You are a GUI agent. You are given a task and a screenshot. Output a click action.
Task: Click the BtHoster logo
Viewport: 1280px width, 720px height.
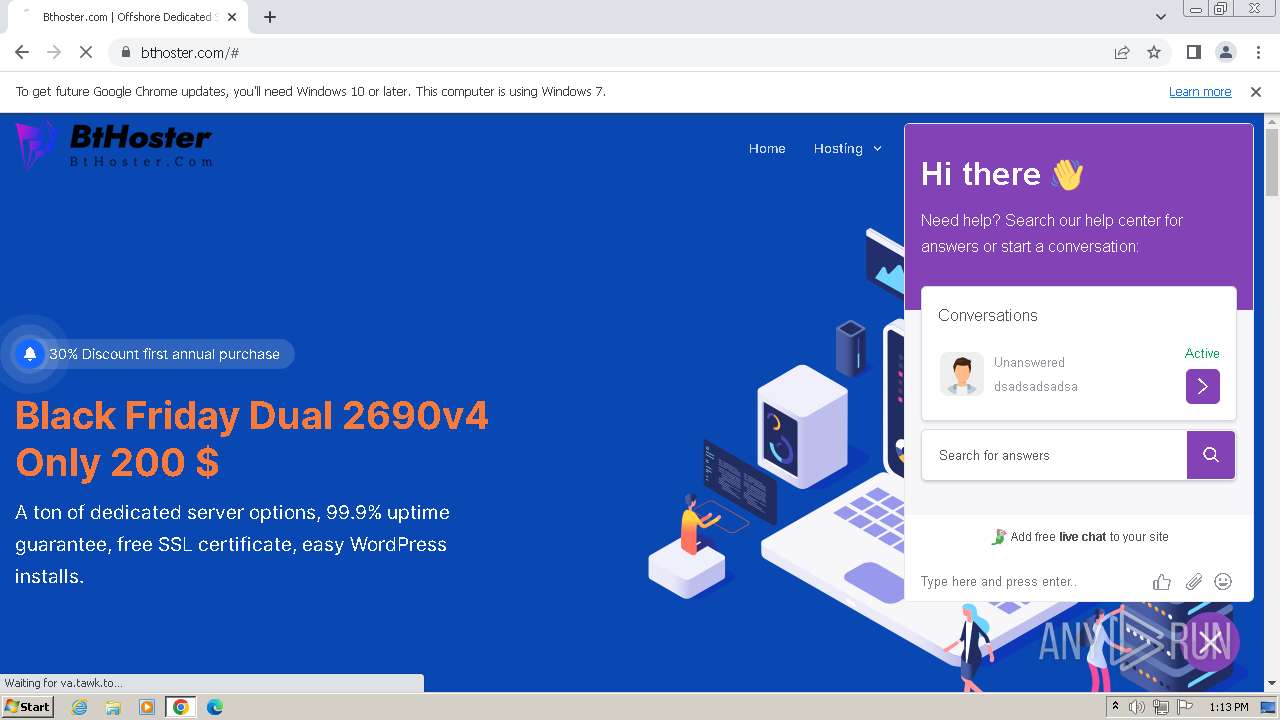[x=114, y=145]
